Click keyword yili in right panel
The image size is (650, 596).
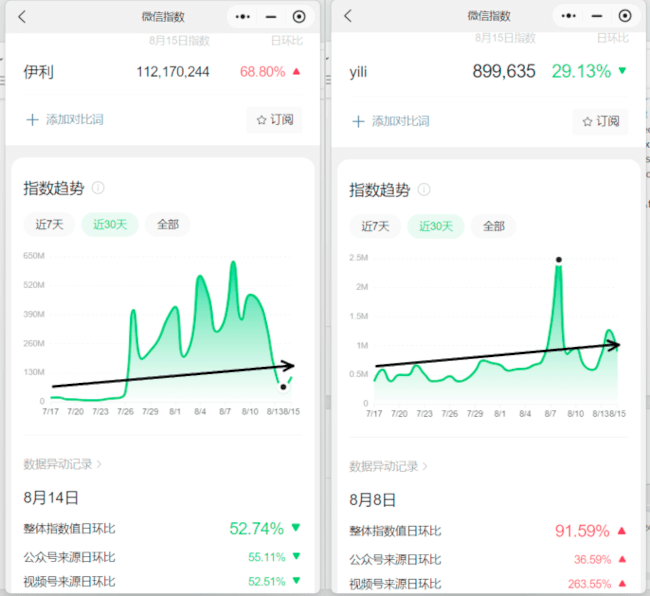358,72
